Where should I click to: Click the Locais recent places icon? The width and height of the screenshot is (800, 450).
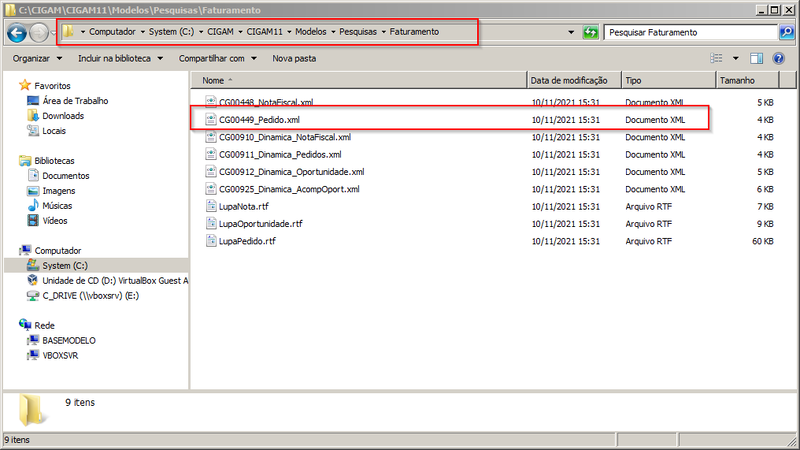(33, 131)
